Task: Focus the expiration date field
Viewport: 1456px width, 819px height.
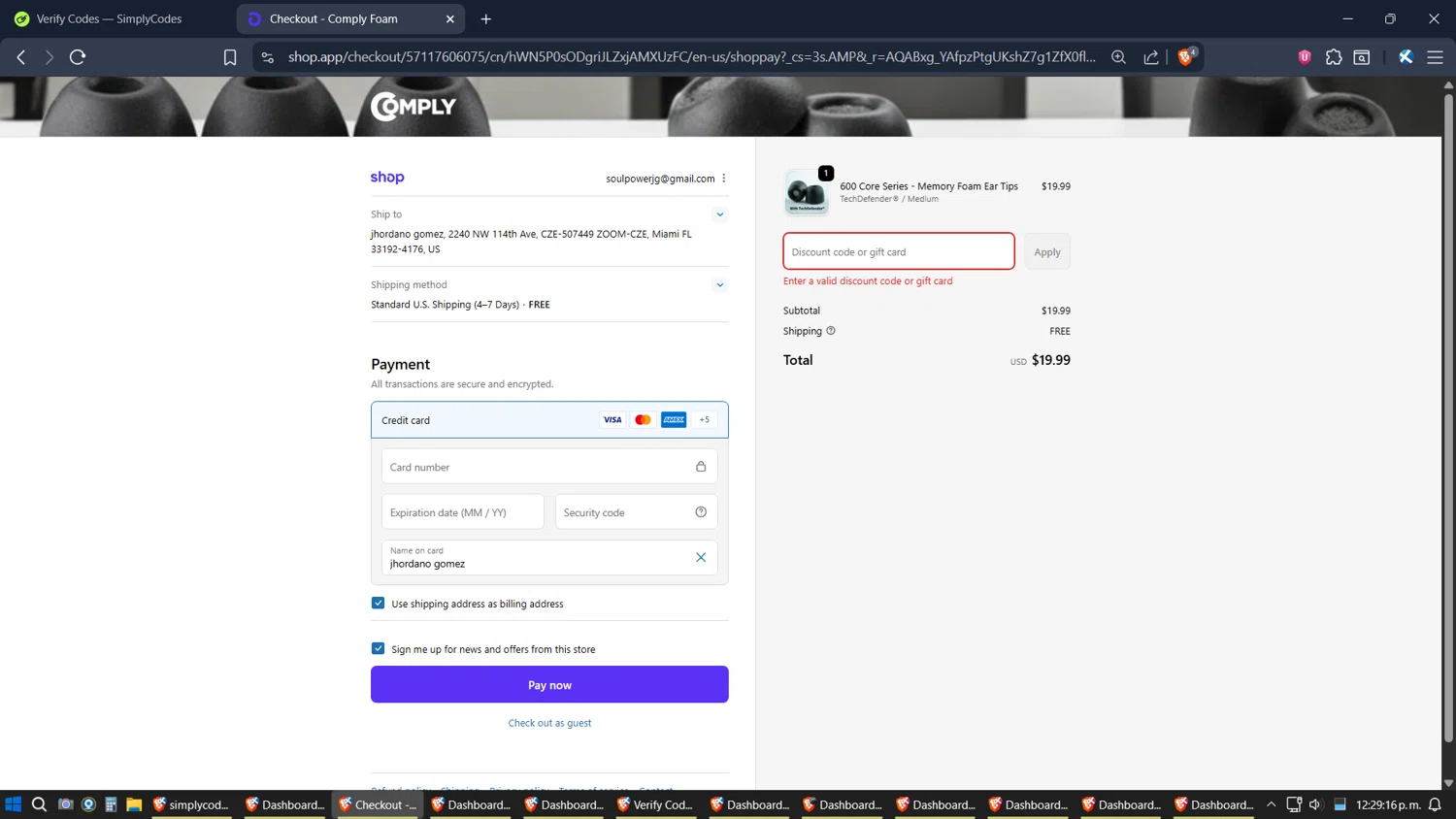Action: coord(462,512)
